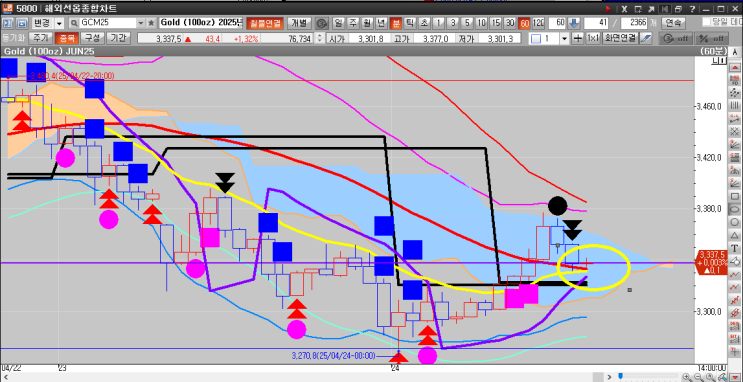
Task: Toggle the 분 (minute) period button
Action: pyautogui.click(x=396, y=23)
